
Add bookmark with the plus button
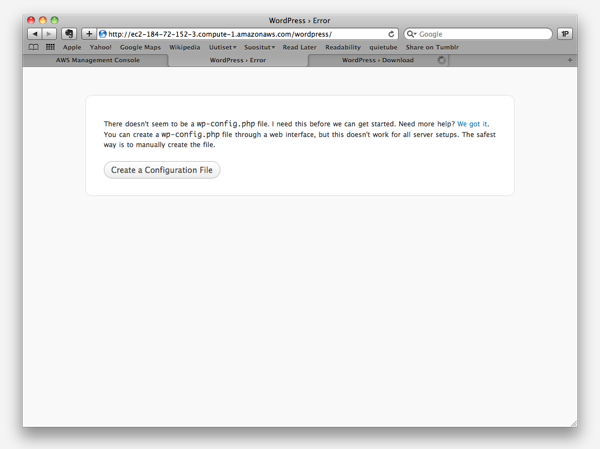point(89,34)
